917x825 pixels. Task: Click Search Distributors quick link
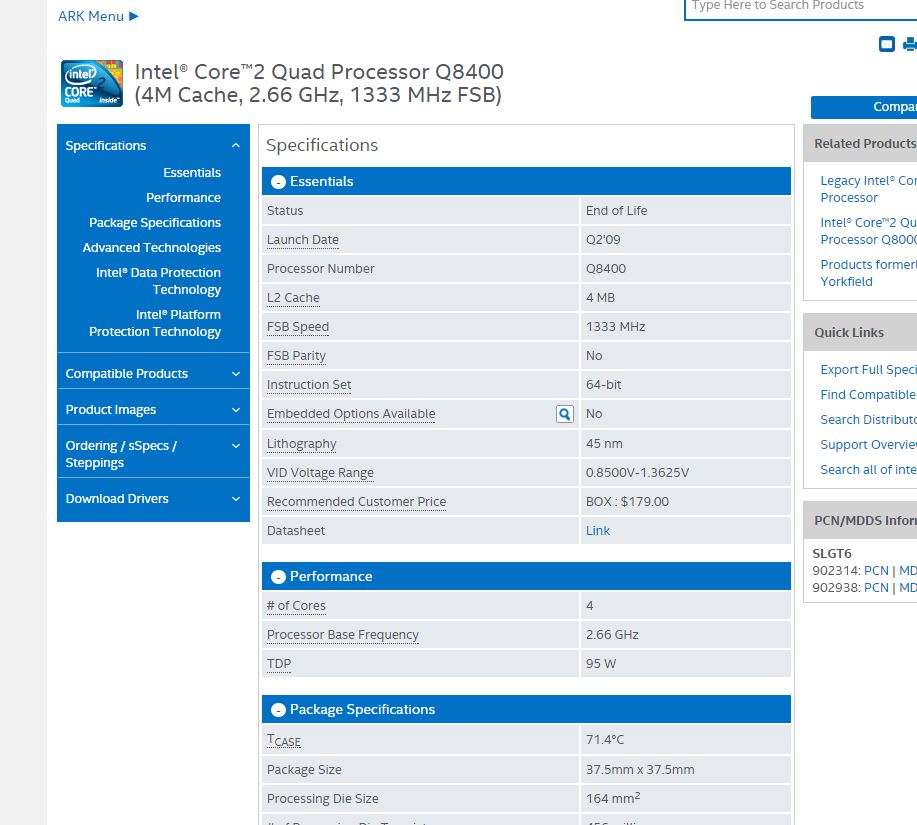point(868,420)
